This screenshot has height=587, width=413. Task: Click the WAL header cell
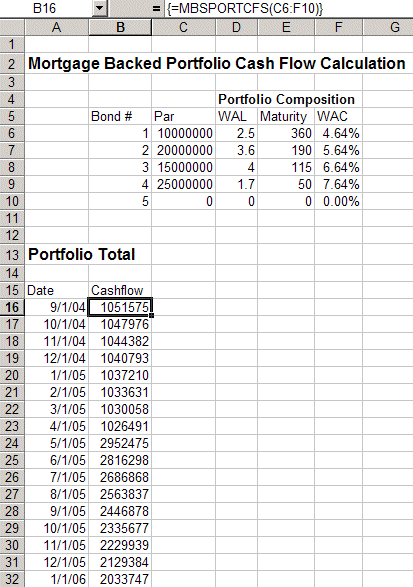pos(237,116)
